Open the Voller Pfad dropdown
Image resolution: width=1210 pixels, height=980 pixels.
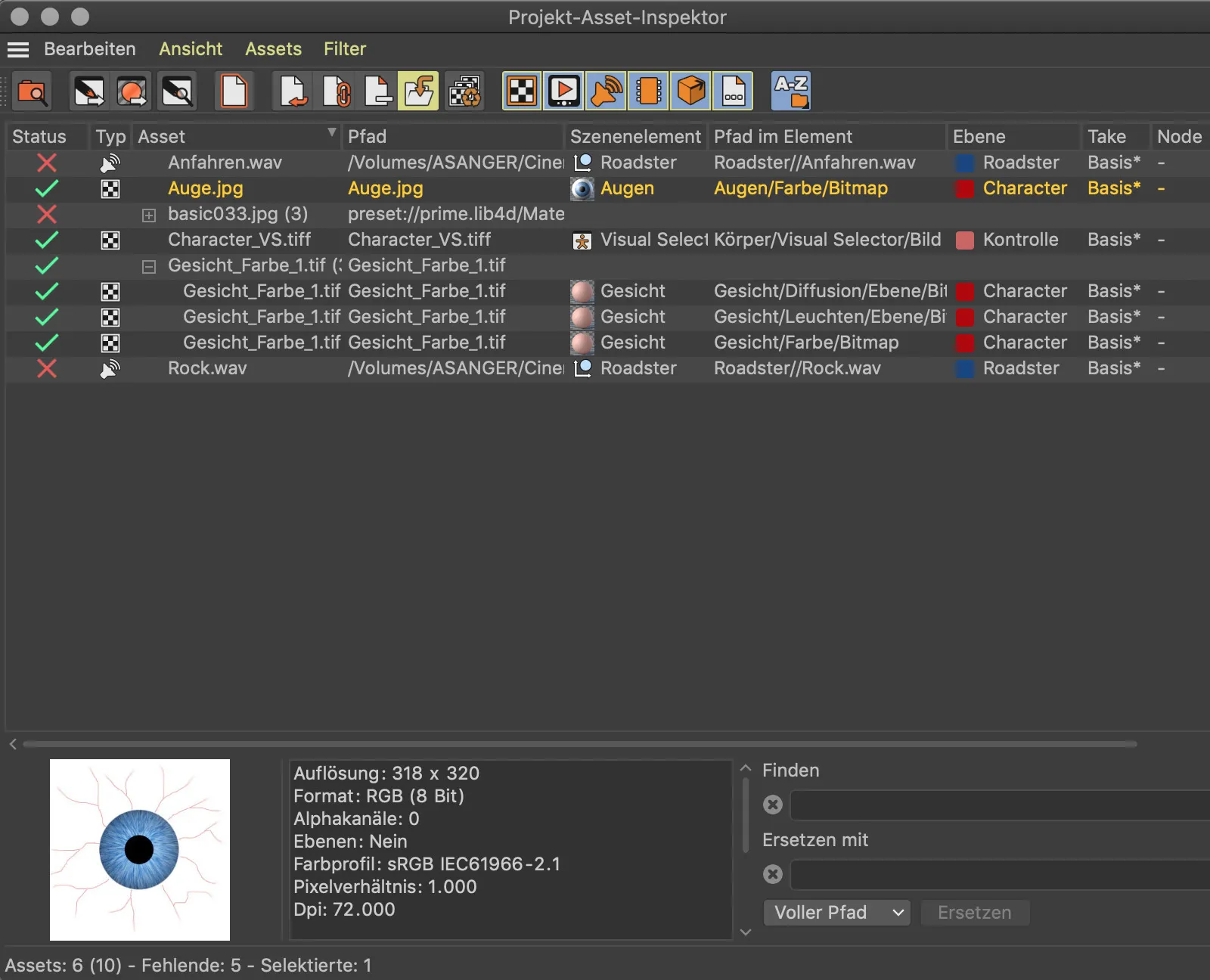tap(836, 913)
